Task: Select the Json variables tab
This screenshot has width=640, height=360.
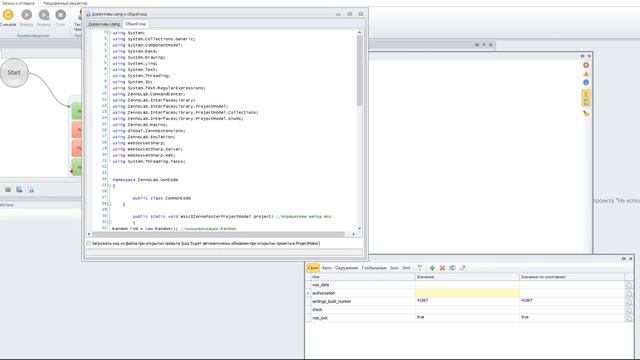Action: (x=394, y=268)
